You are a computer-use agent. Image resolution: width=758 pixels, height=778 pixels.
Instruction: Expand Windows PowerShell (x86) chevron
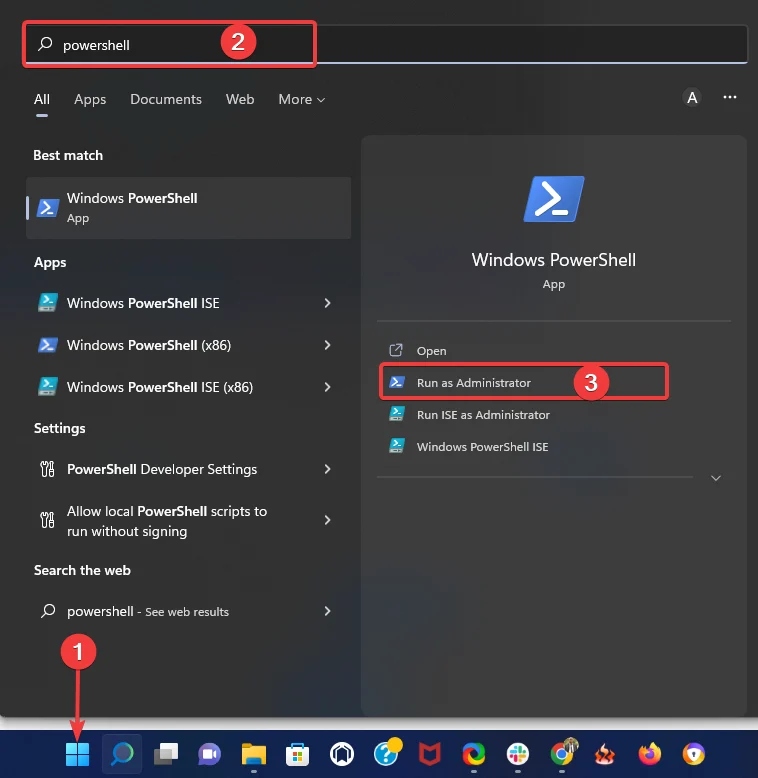327,345
